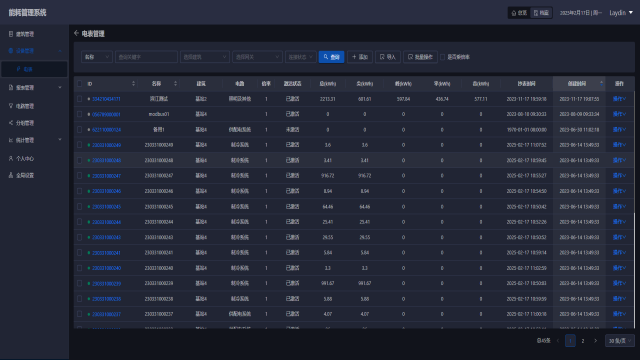Click the share-shaped grouping icon in sidebar
Screen dimensions: 640x360
pyautogui.click(x=11, y=122)
